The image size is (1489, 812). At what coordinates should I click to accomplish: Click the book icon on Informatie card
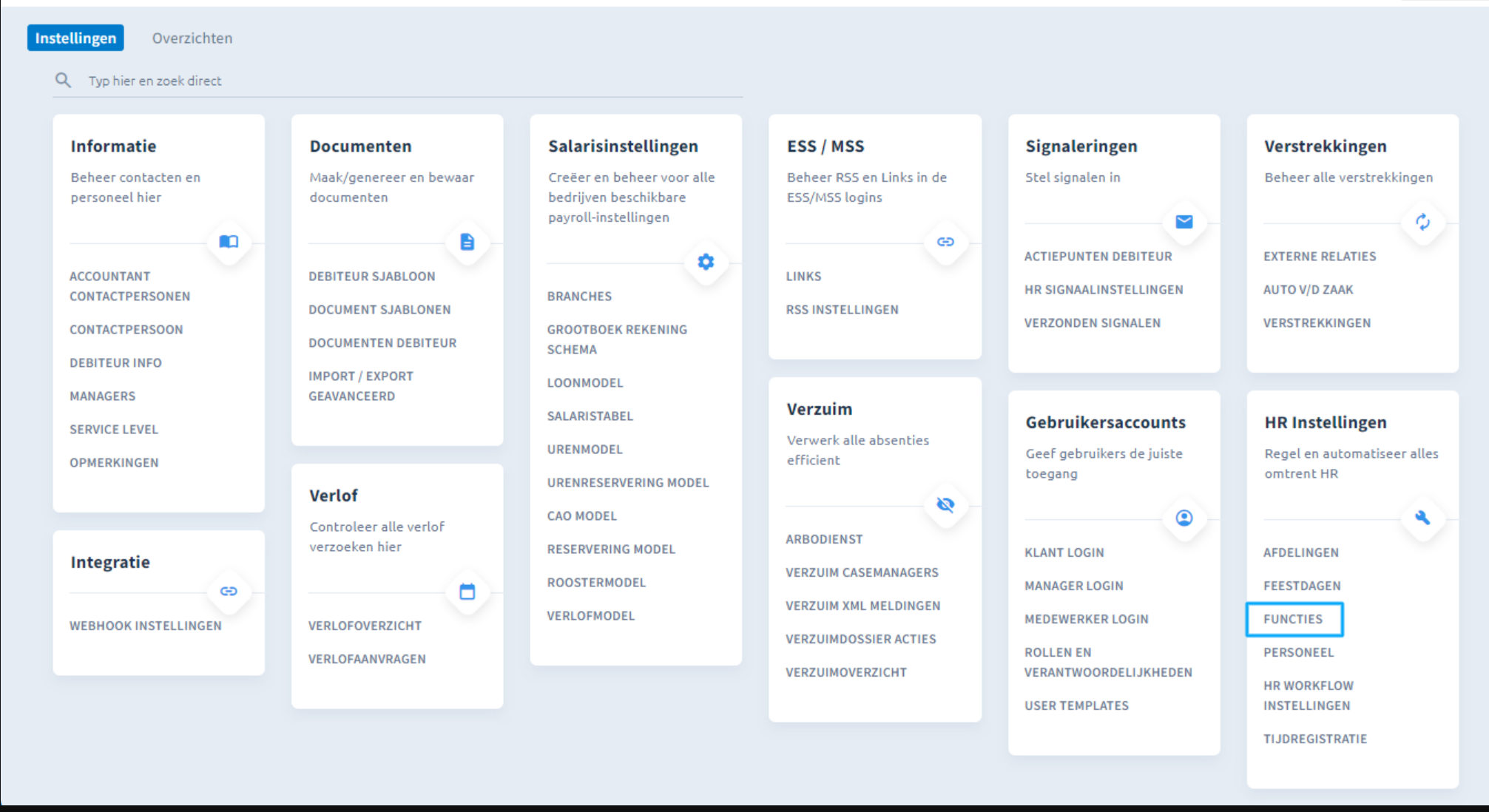(x=229, y=242)
